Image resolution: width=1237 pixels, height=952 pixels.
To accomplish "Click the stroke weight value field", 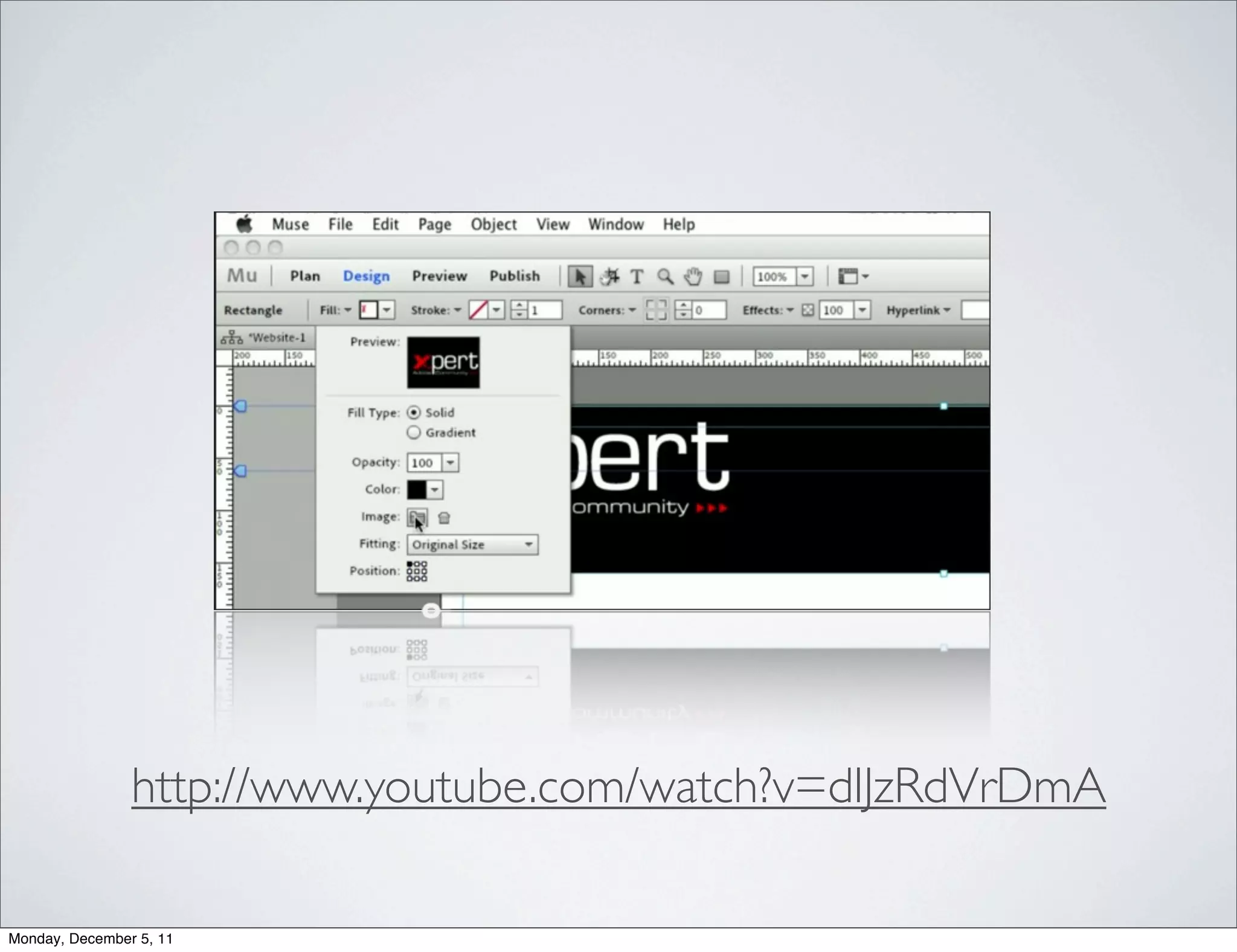I will point(545,310).
